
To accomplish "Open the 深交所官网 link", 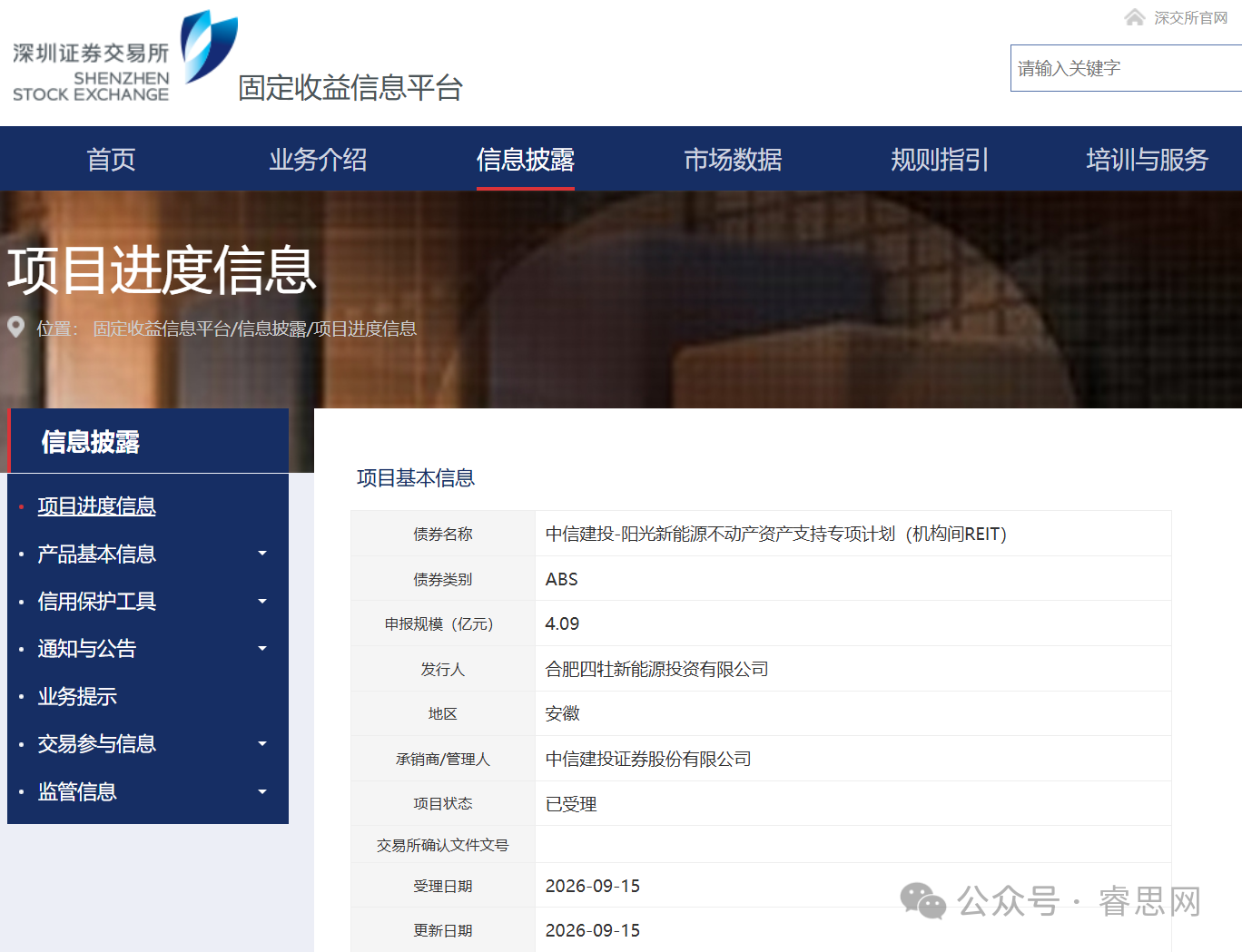I will tap(1190, 18).
